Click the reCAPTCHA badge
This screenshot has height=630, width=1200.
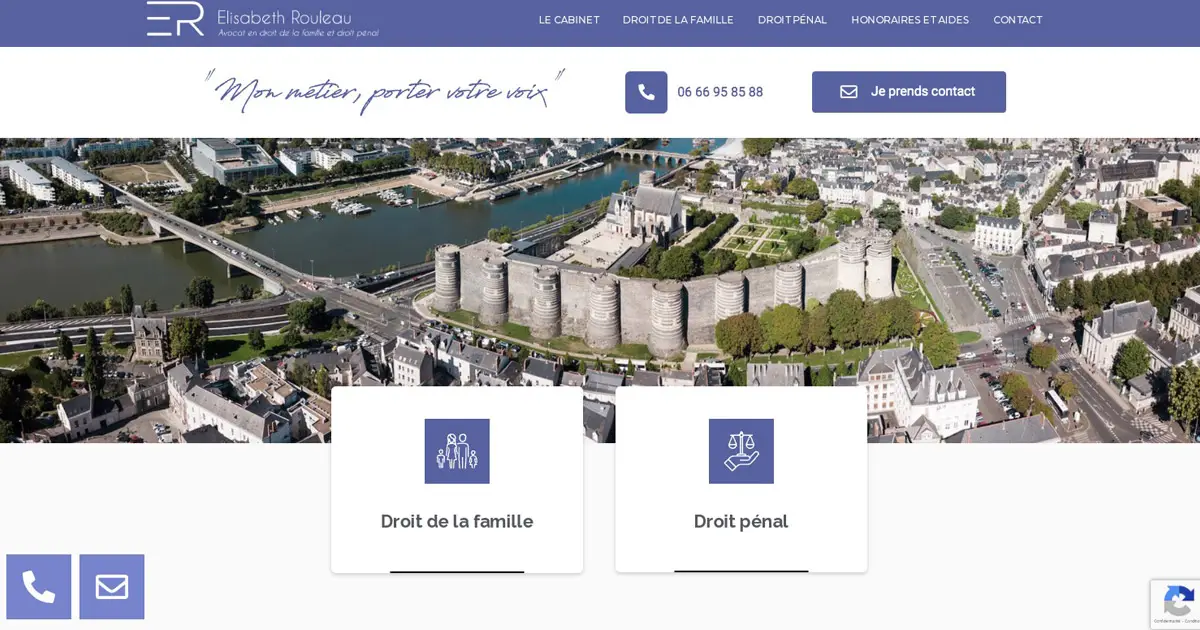[1176, 604]
